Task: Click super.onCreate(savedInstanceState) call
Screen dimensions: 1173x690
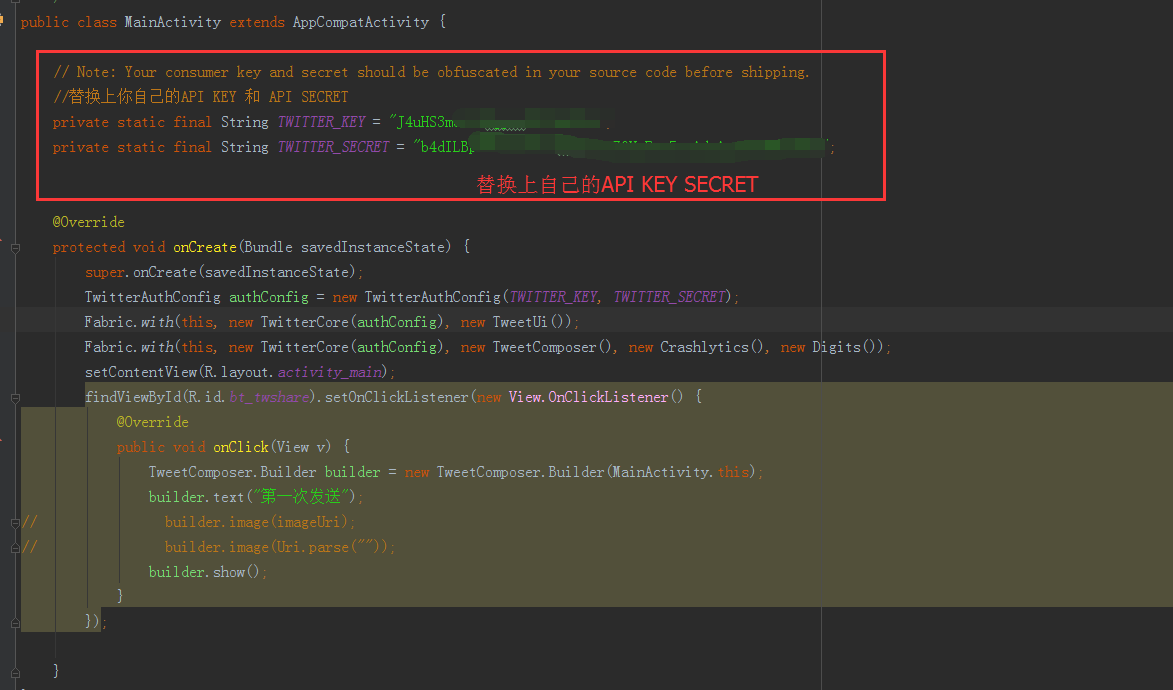Action: coord(224,272)
